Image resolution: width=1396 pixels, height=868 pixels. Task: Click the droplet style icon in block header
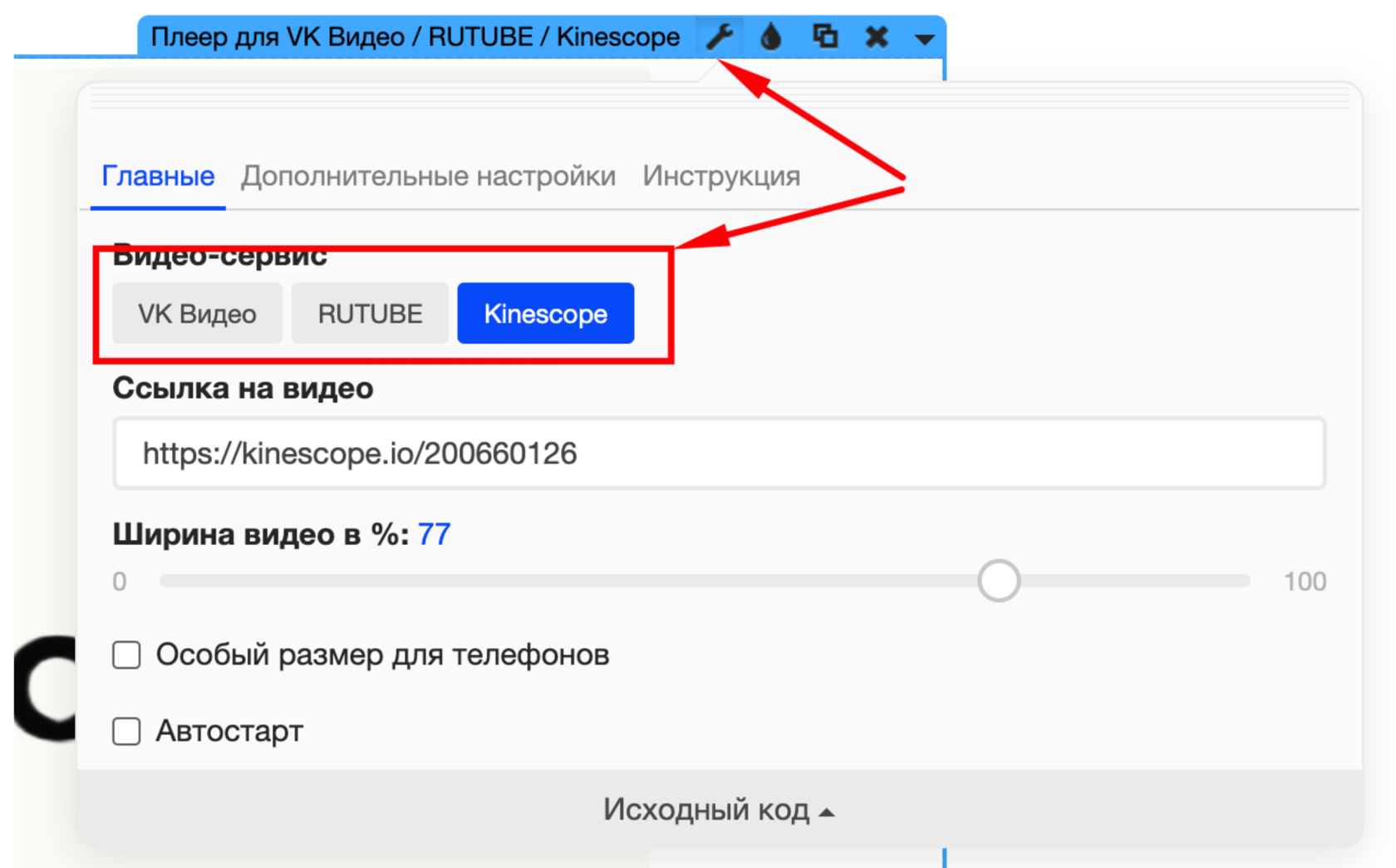pyautogui.click(x=771, y=37)
